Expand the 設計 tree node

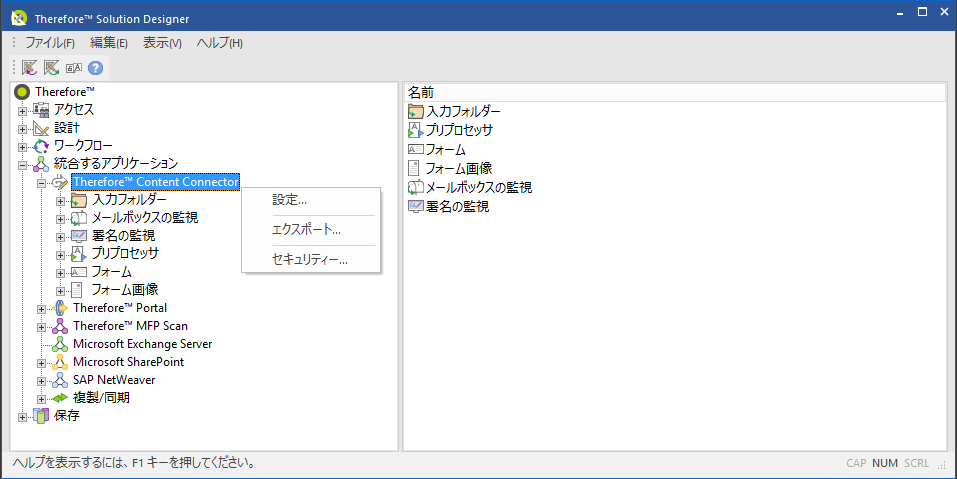click(23, 129)
